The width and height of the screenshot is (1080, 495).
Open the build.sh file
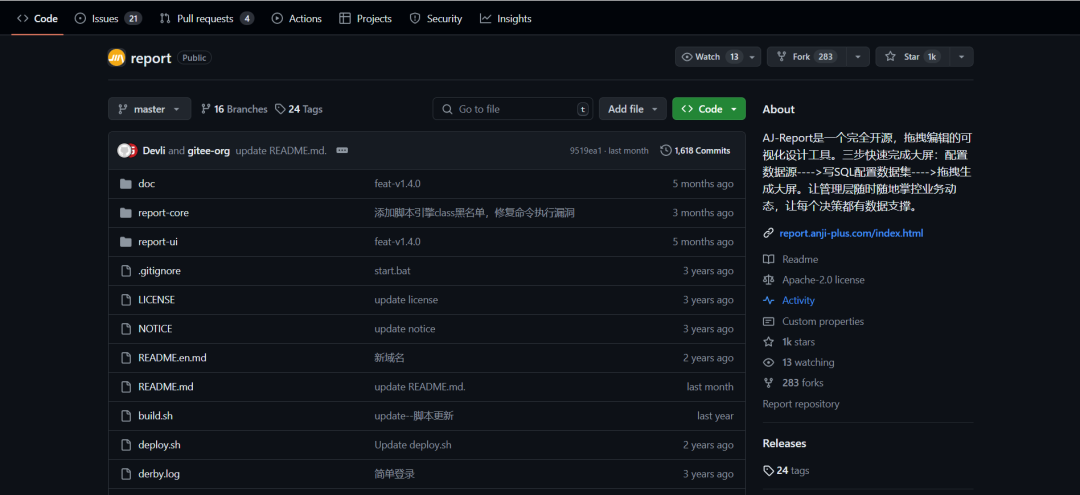pos(155,415)
